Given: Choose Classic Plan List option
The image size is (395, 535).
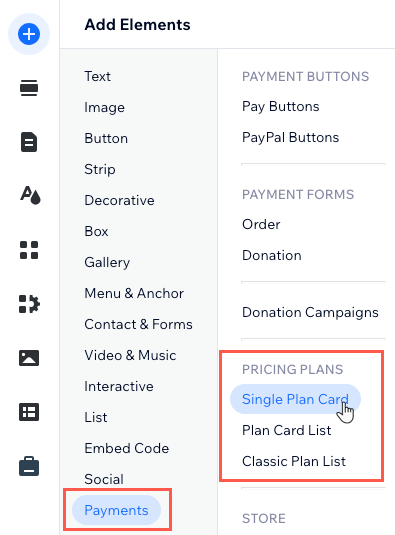Looking at the screenshot, I should [x=294, y=461].
